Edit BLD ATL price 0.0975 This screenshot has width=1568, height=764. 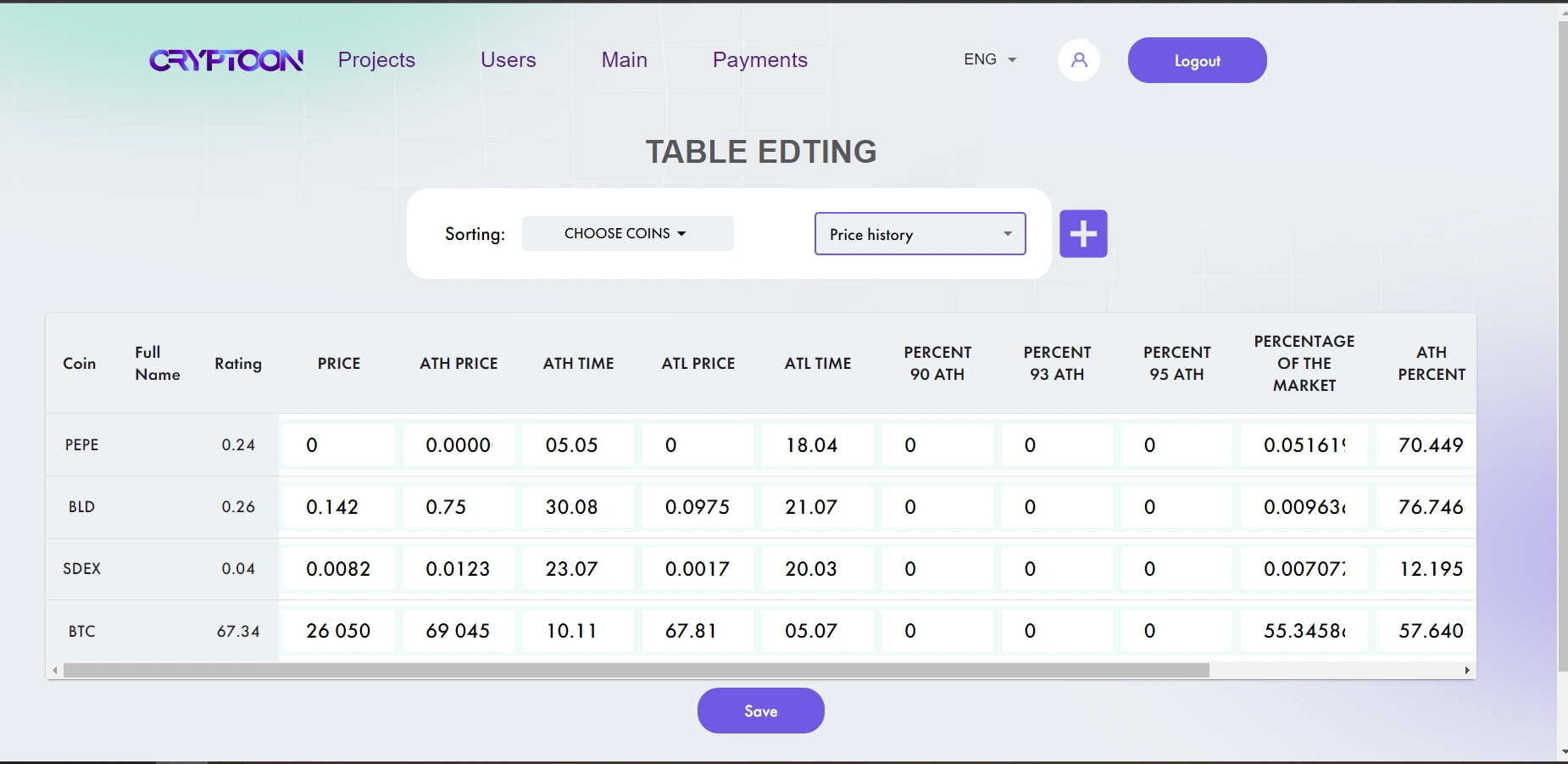698,507
